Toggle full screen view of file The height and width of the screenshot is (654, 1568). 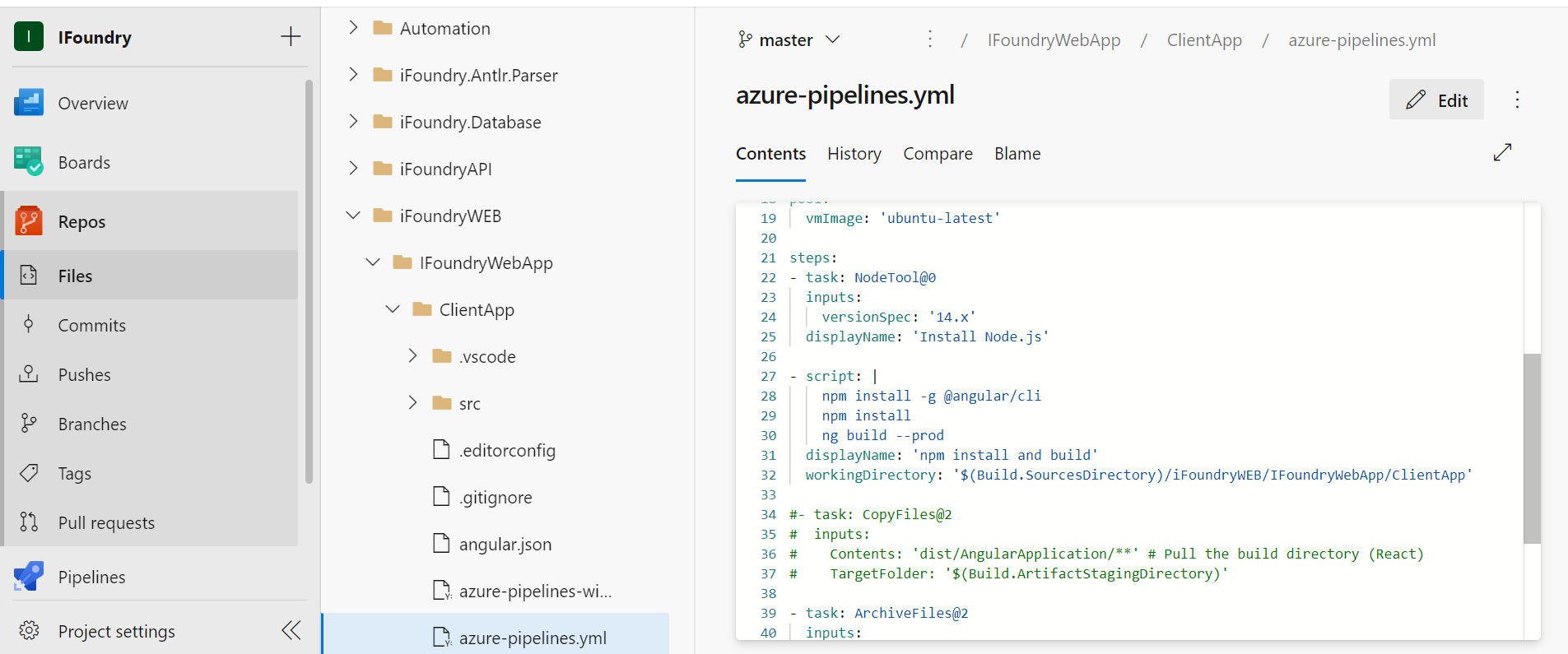pyautogui.click(x=1503, y=153)
